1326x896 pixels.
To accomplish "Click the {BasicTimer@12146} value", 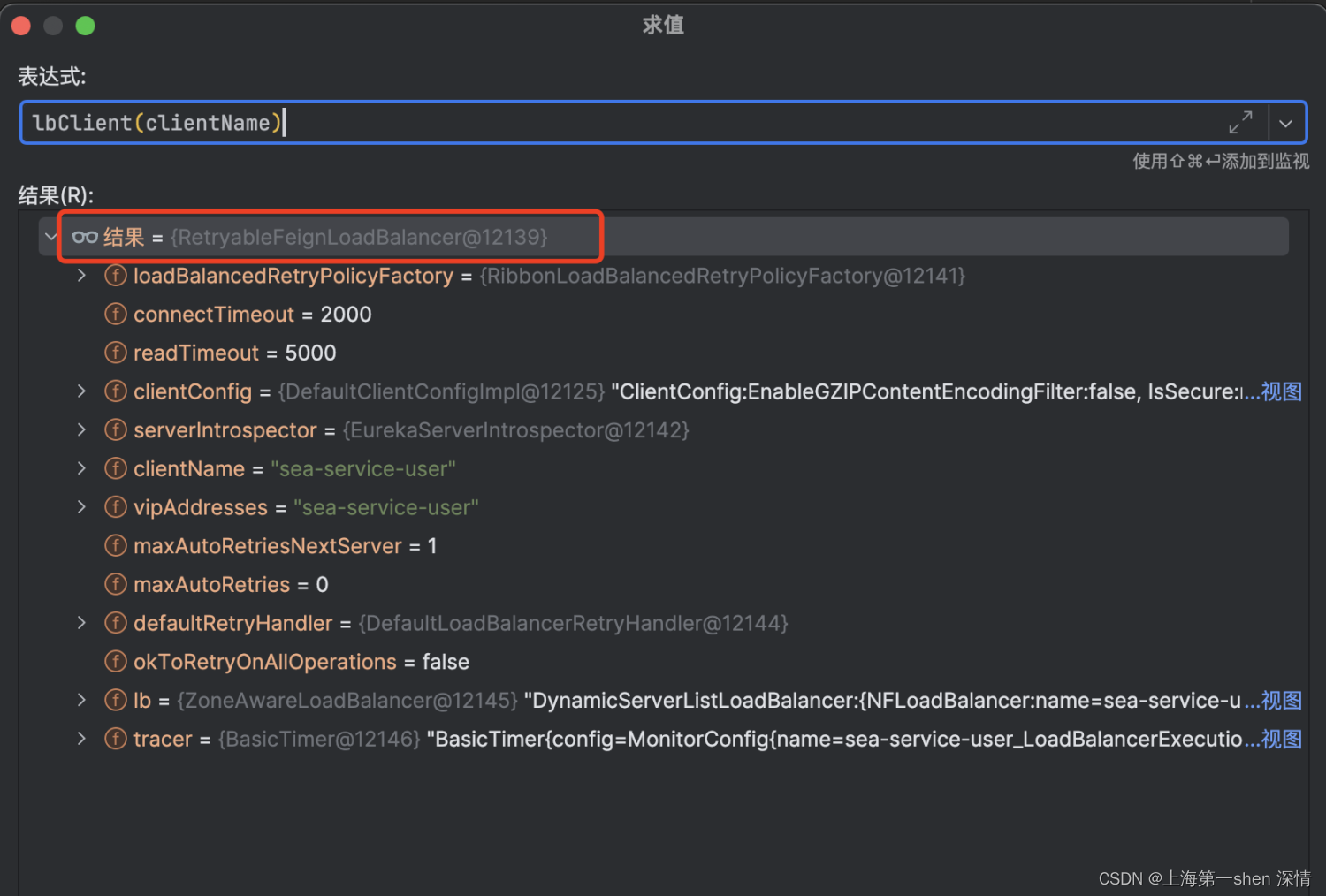I will [319, 739].
